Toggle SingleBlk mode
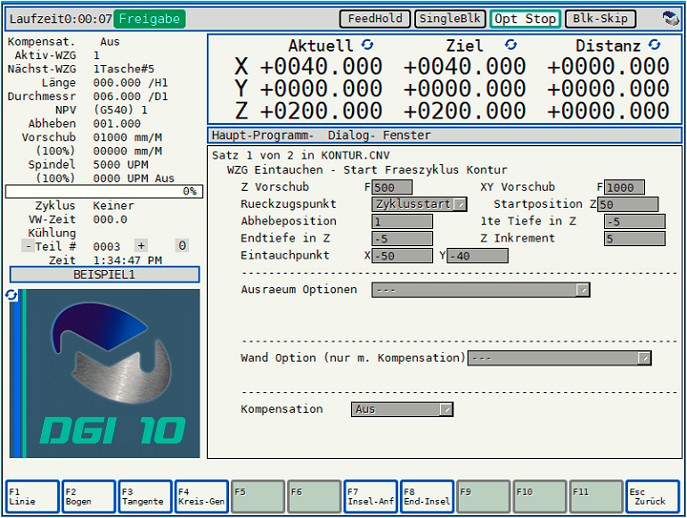 coord(450,19)
